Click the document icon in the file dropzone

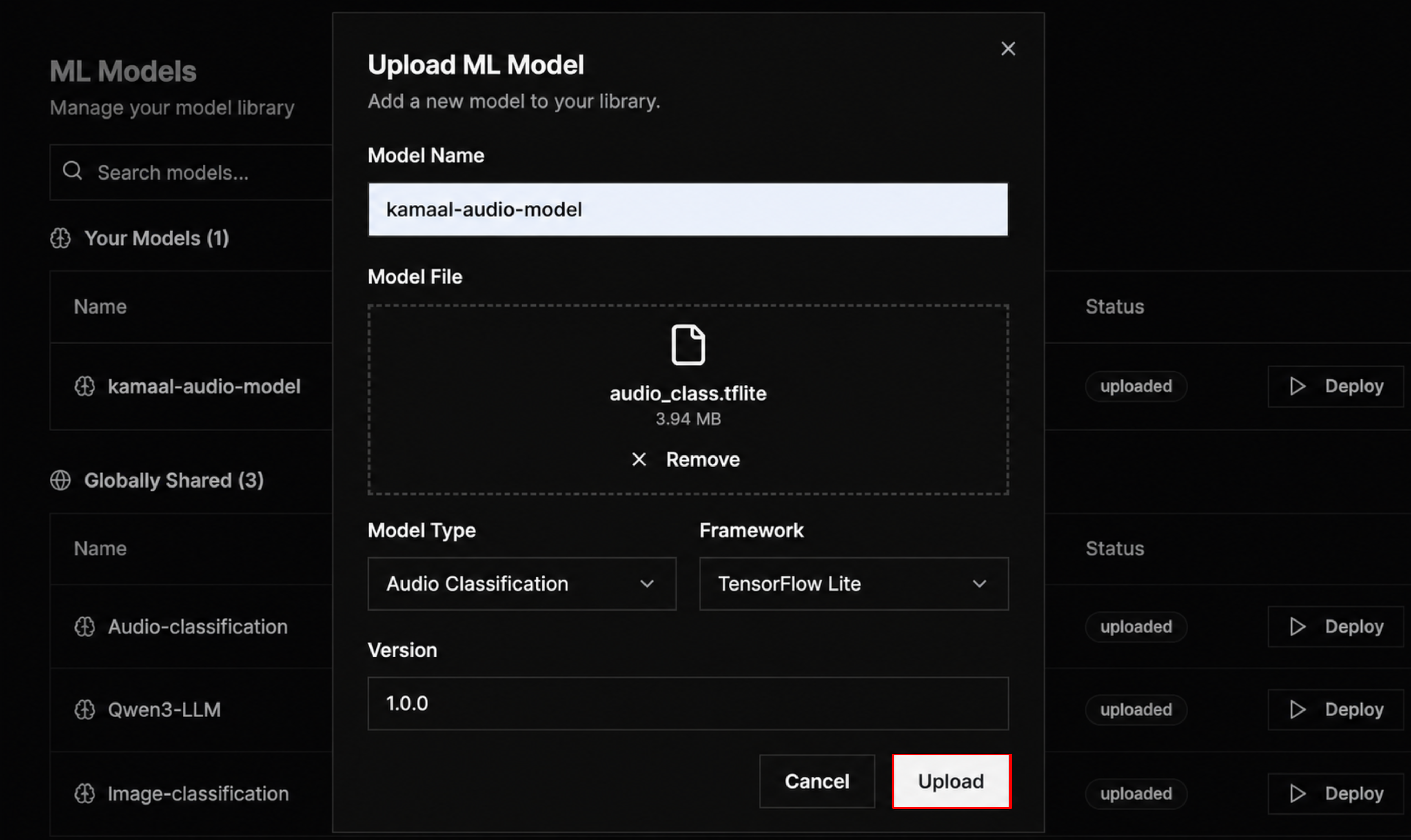[x=688, y=344]
